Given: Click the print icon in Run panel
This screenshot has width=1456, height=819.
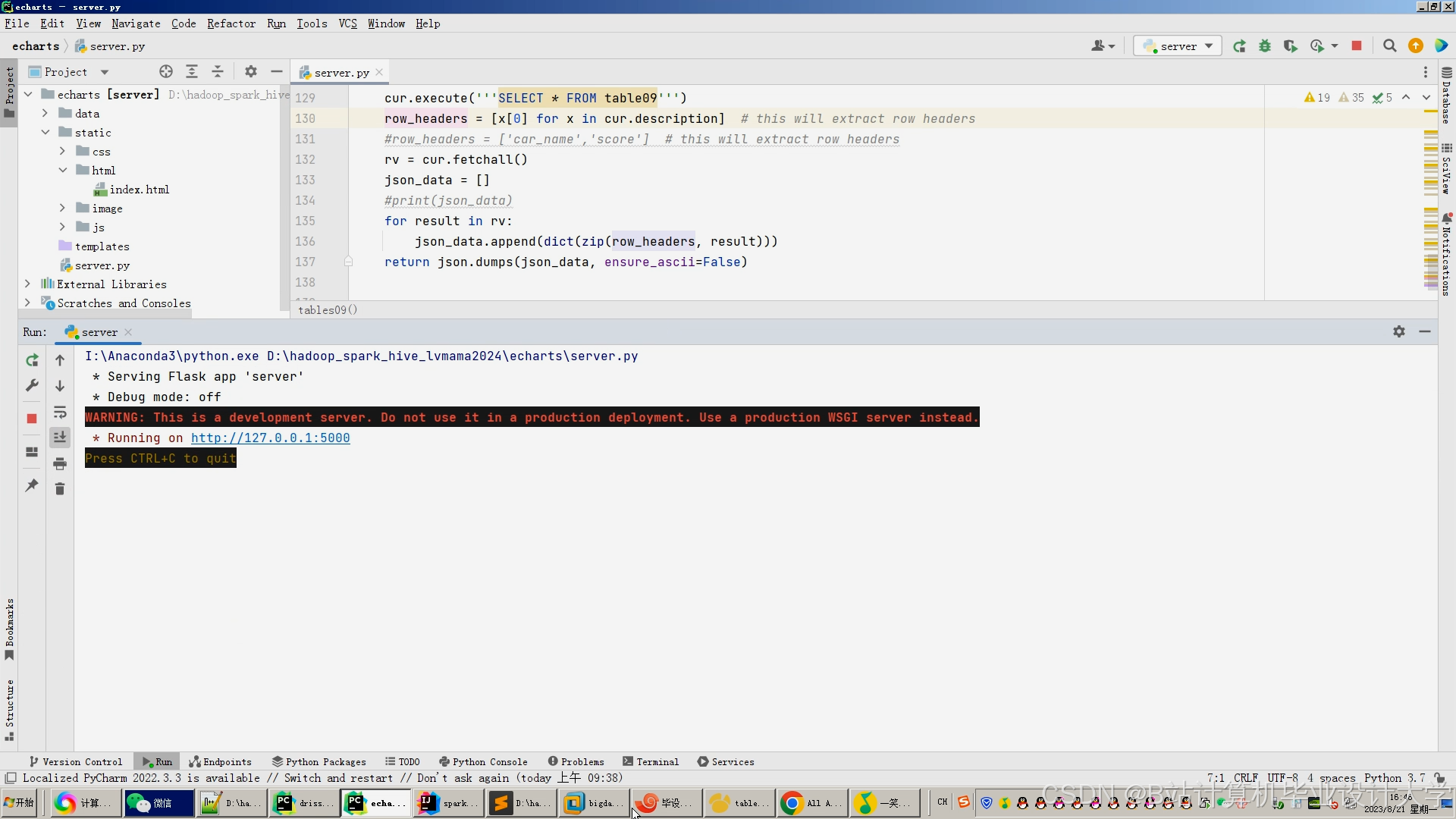Looking at the screenshot, I should (x=60, y=463).
